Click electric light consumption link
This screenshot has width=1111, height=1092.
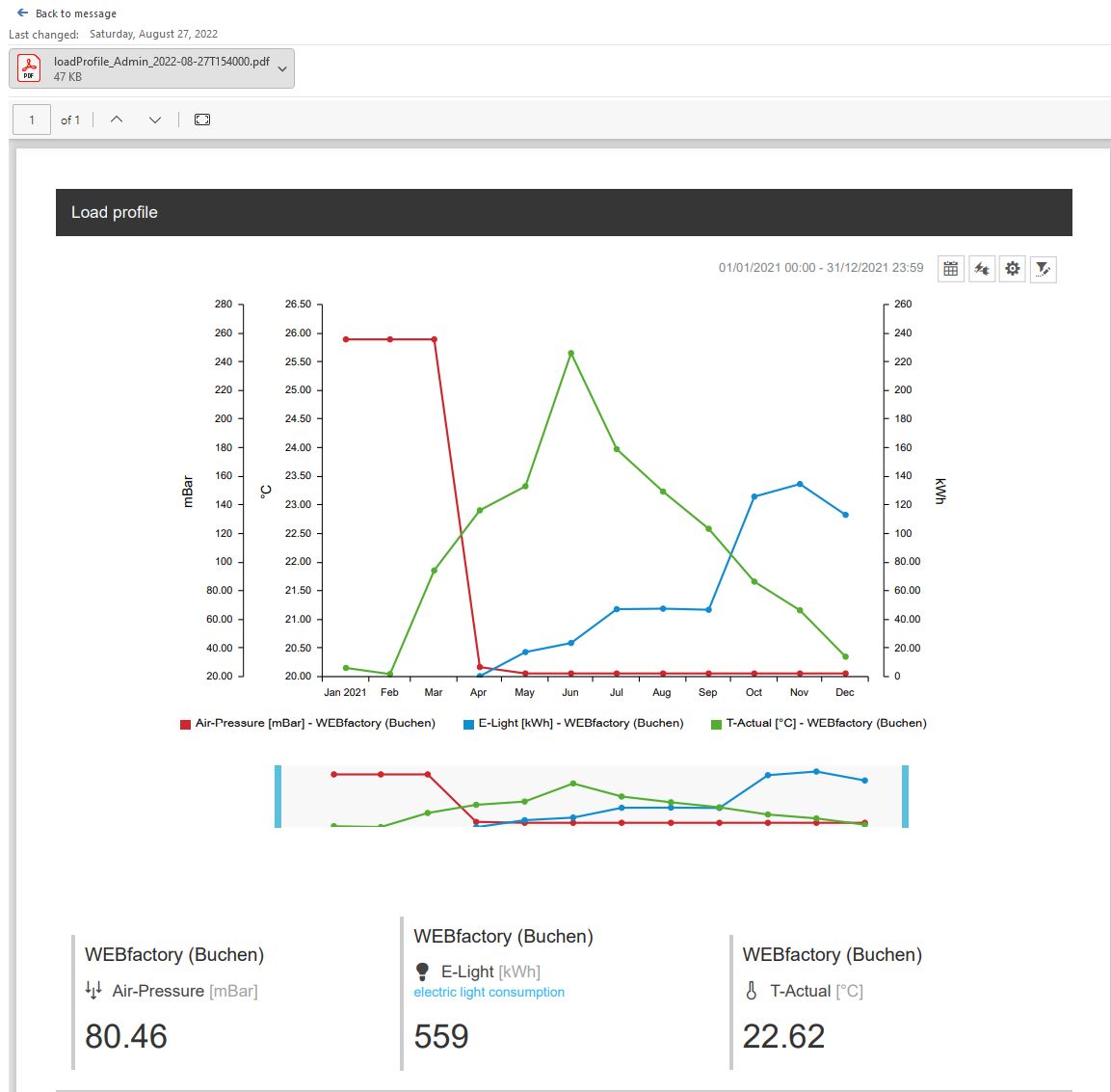pyautogui.click(x=489, y=992)
